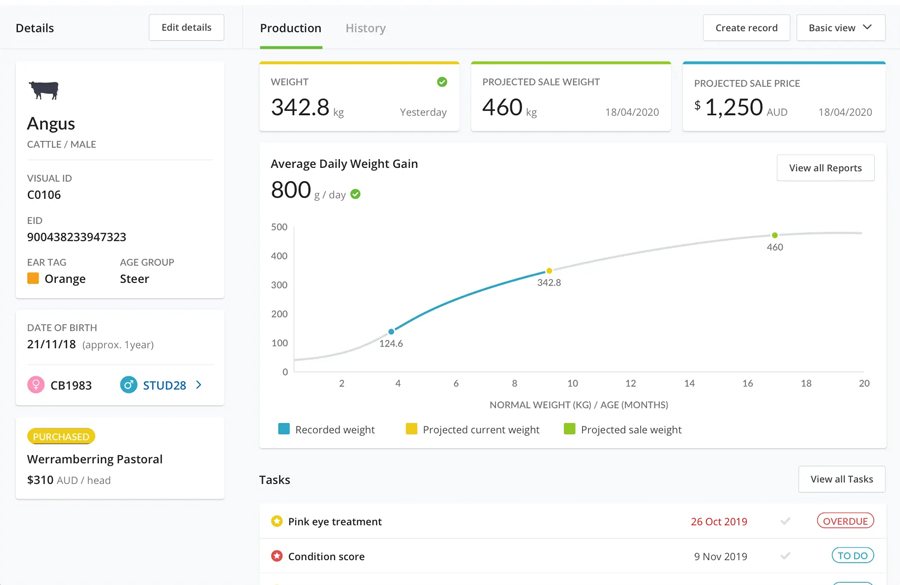Open the STUD28 sire link
Screen dimensions: 900x585
[164, 385]
